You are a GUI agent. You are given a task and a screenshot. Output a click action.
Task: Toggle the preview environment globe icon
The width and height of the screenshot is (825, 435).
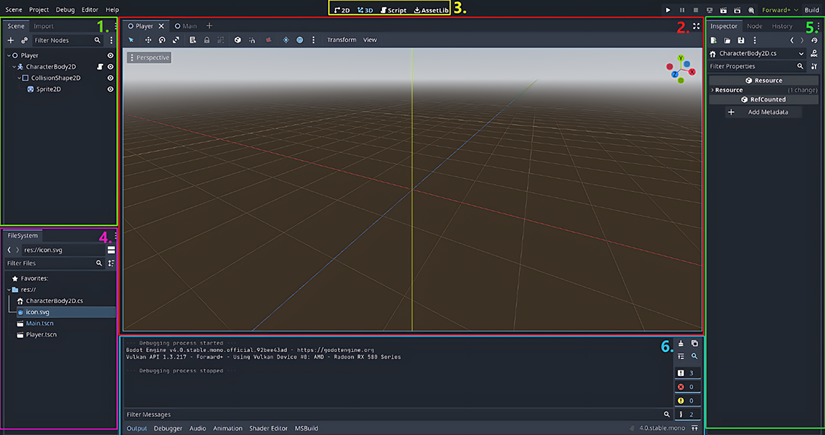point(300,40)
